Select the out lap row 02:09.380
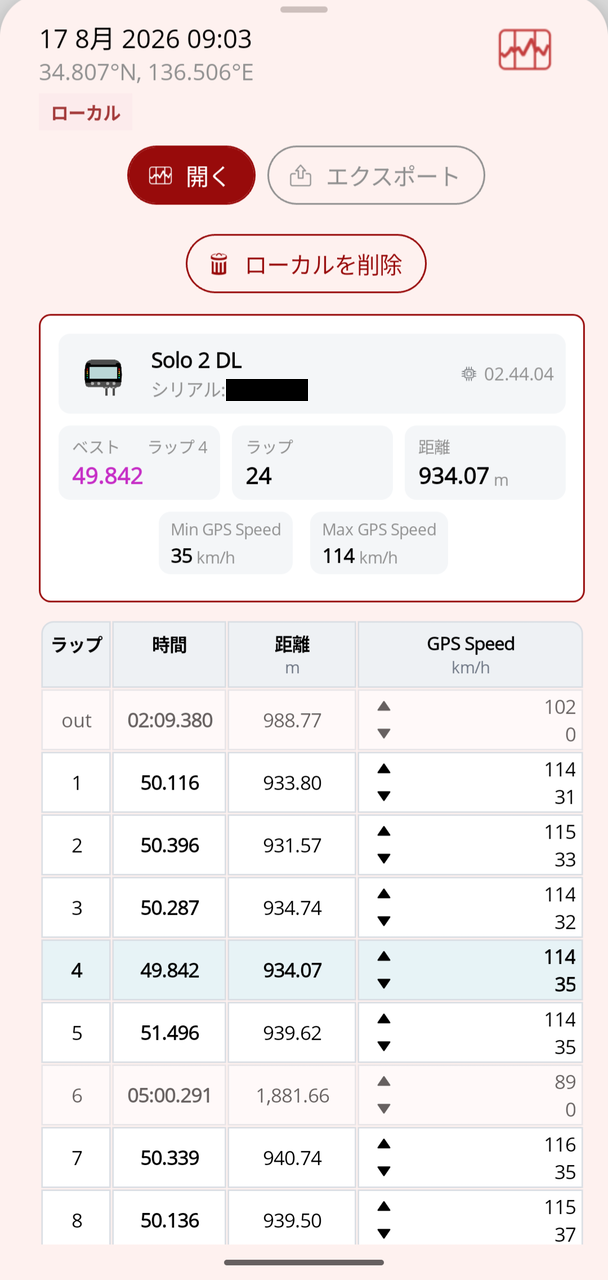This screenshot has height=1280, width=608. pyautogui.click(x=312, y=720)
